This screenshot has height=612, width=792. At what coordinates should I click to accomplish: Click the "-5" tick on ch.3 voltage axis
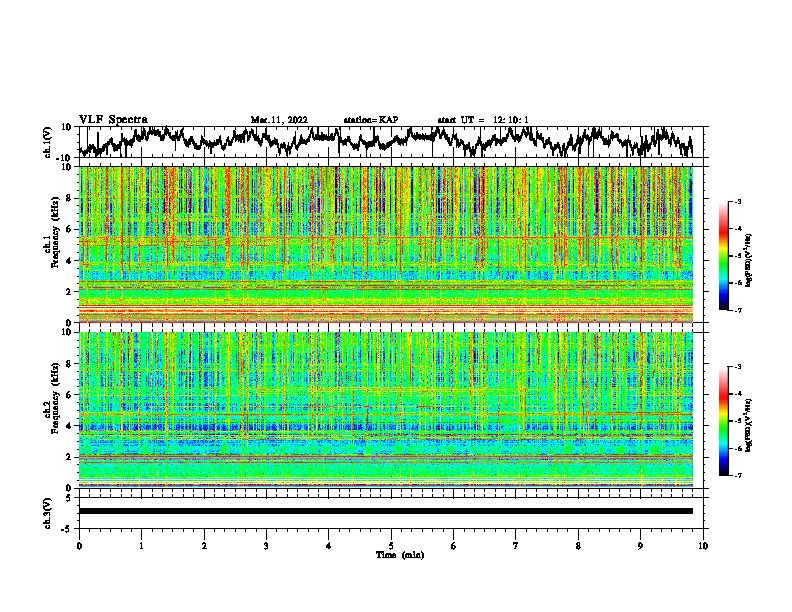(x=68, y=529)
